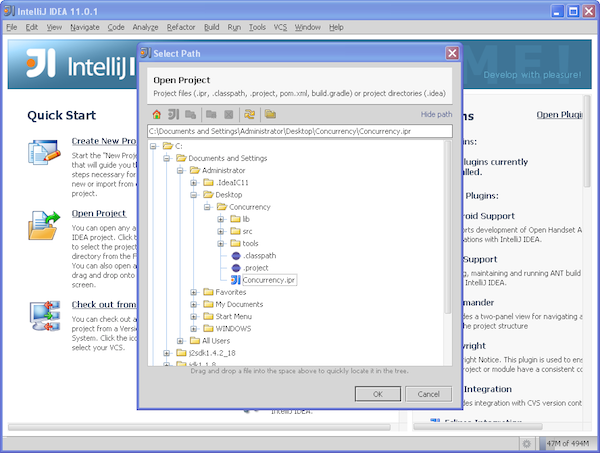Open the Analyze menu

(x=145, y=27)
